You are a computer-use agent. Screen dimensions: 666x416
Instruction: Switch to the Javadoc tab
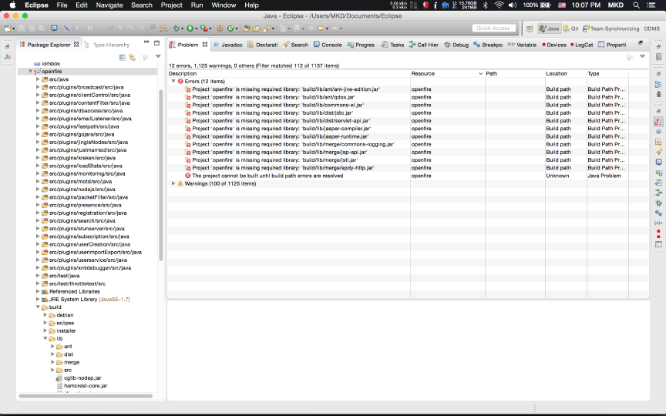[x=228, y=45]
